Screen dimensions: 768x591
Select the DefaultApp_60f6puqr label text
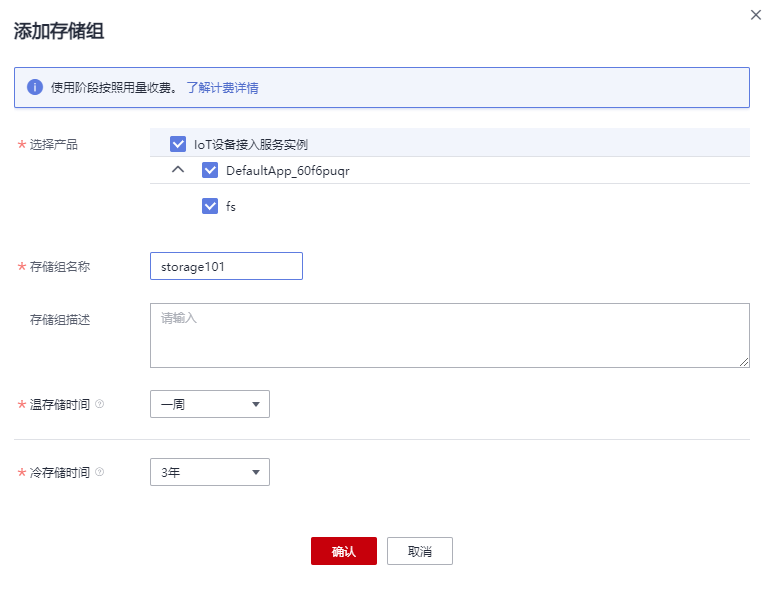click(288, 171)
